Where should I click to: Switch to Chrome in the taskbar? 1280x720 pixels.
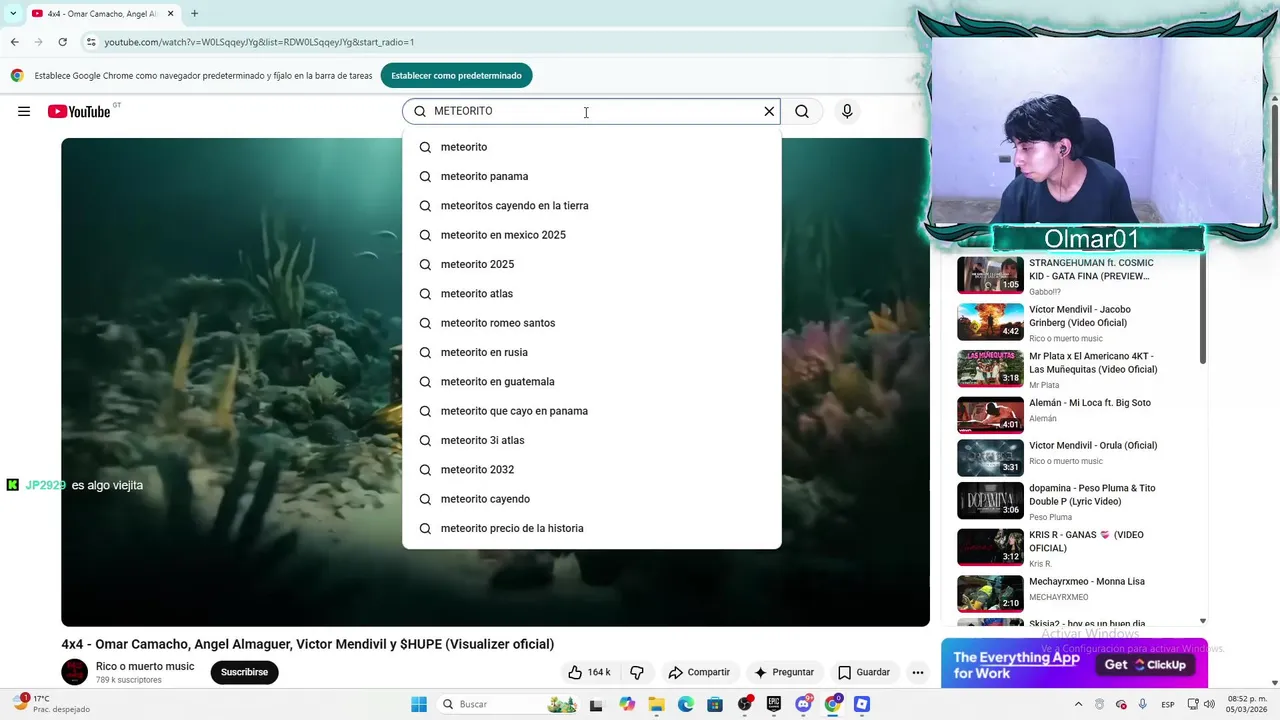833,704
